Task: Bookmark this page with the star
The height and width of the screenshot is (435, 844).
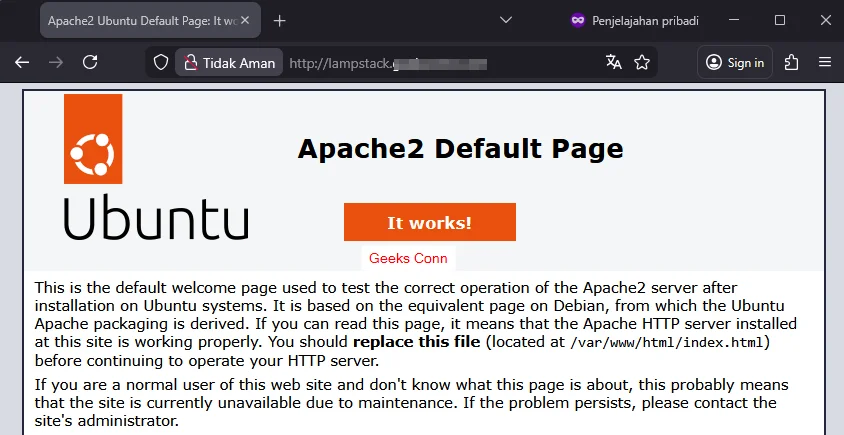Action: coord(642,63)
